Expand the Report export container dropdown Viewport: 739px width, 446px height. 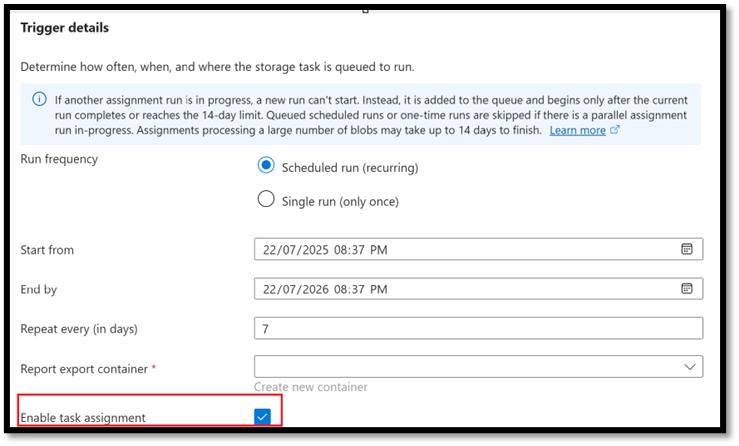(478, 366)
